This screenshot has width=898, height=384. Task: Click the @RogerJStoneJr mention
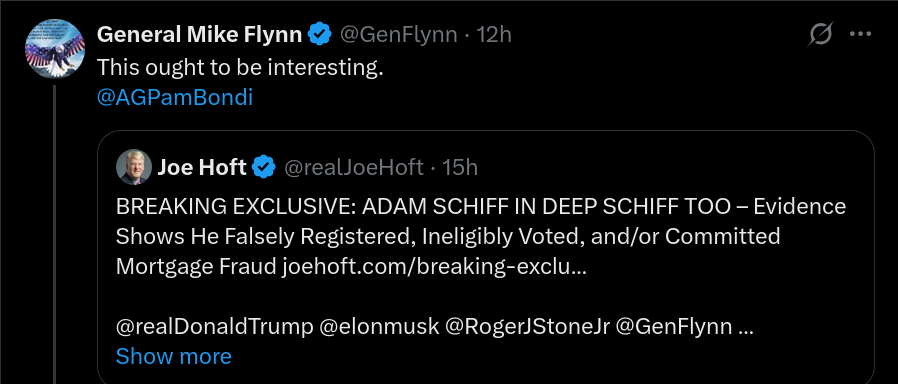527,327
